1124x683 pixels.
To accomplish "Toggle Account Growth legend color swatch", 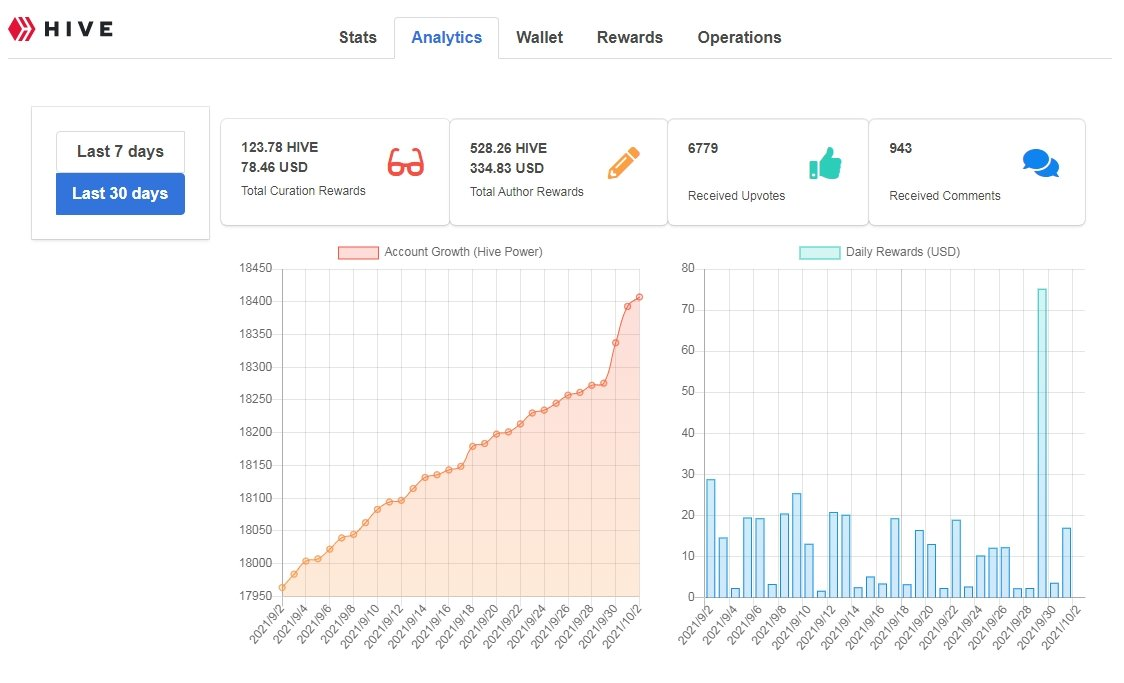I will click(x=358, y=252).
